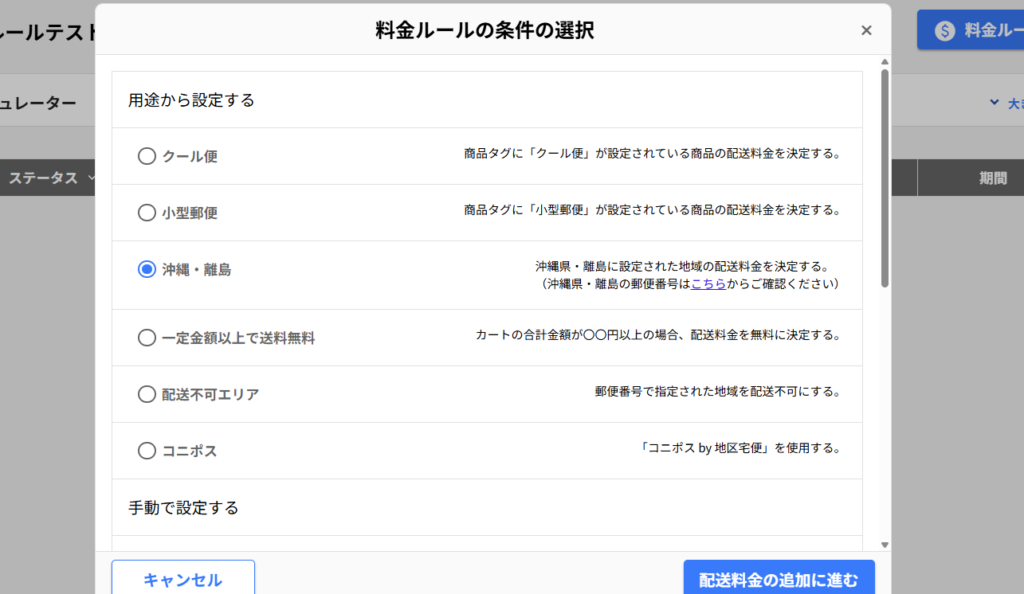Expand the ステータス column dropdown chevron
The height and width of the screenshot is (594, 1024).
click(x=92, y=178)
